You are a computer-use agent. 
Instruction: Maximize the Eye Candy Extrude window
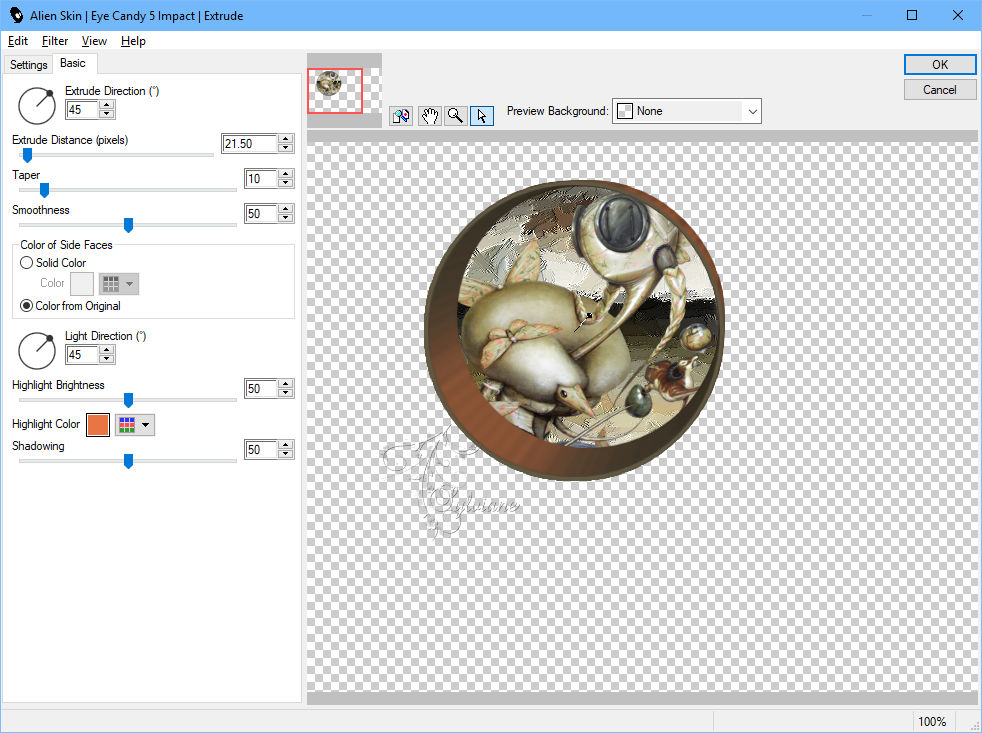click(x=912, y=15)
